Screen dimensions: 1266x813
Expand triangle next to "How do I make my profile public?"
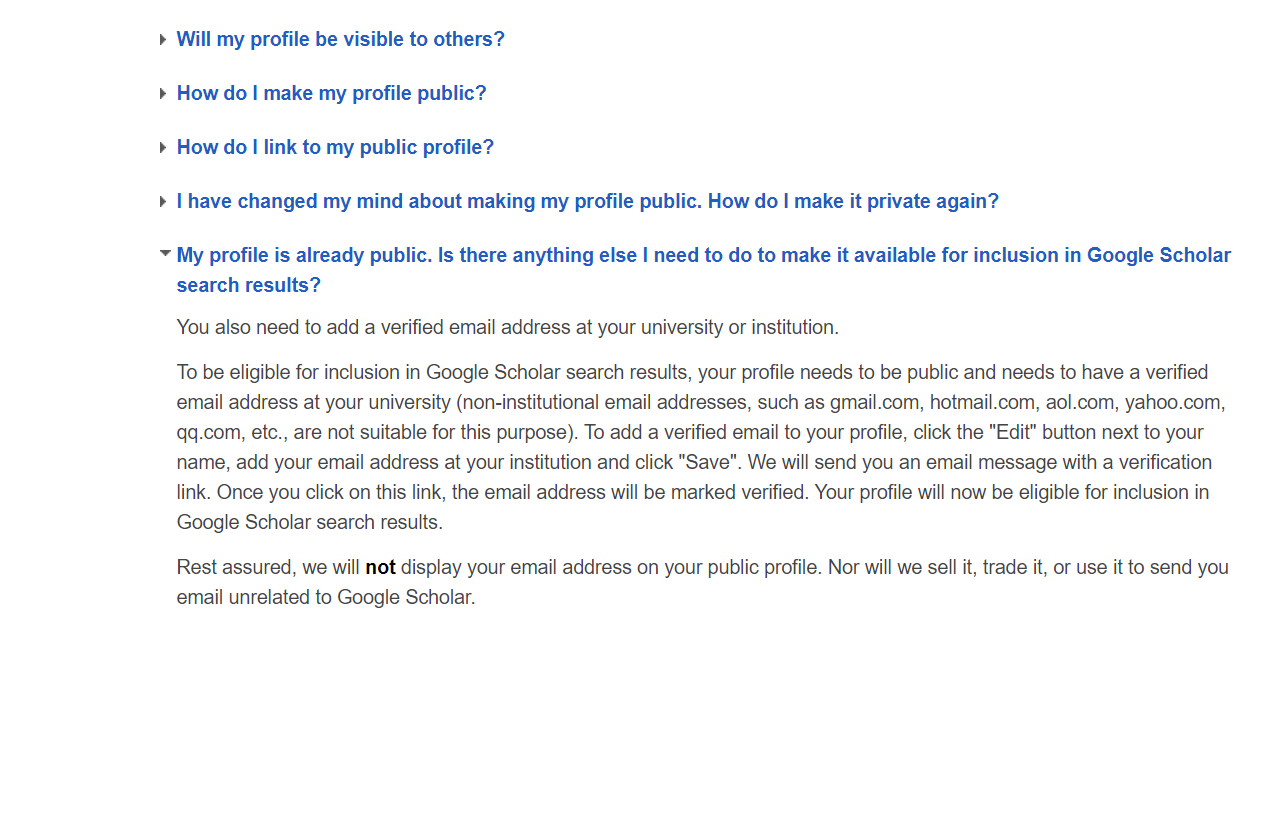tap(163, 94)
